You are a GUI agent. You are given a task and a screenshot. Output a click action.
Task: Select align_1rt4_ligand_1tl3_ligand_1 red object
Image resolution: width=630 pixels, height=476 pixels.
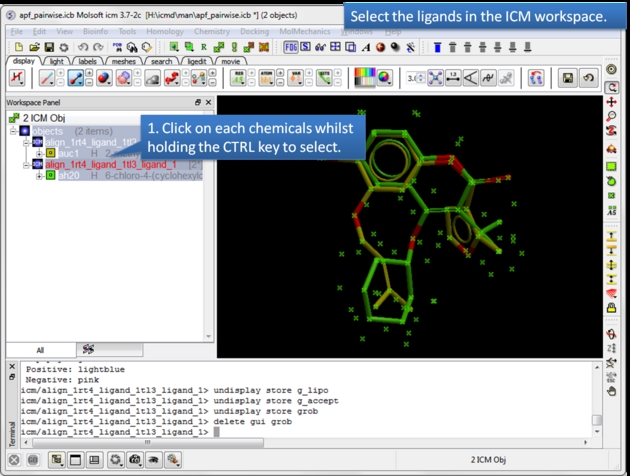click(110, 164)
